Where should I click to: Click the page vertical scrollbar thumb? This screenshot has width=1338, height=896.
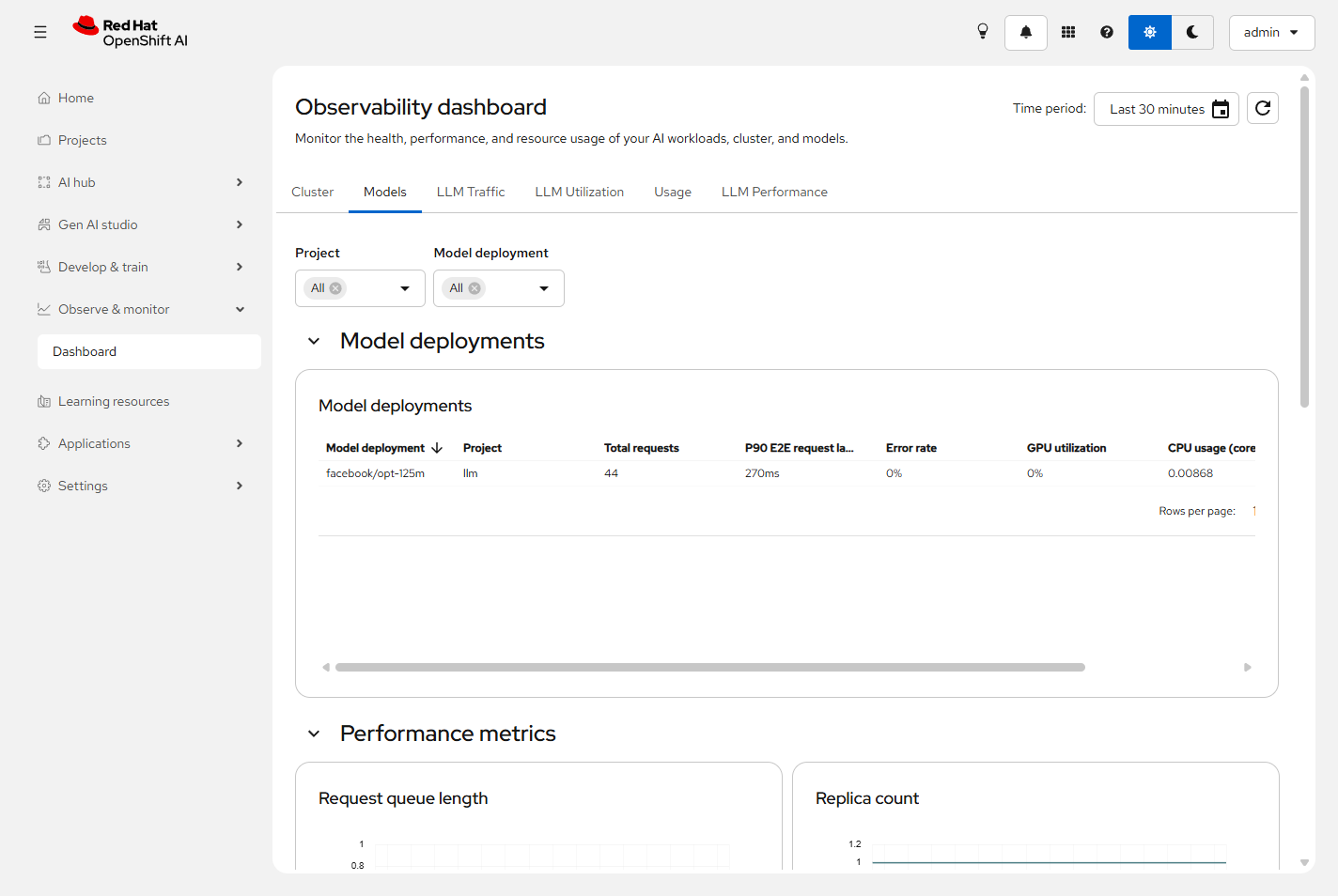[1304, 247]
